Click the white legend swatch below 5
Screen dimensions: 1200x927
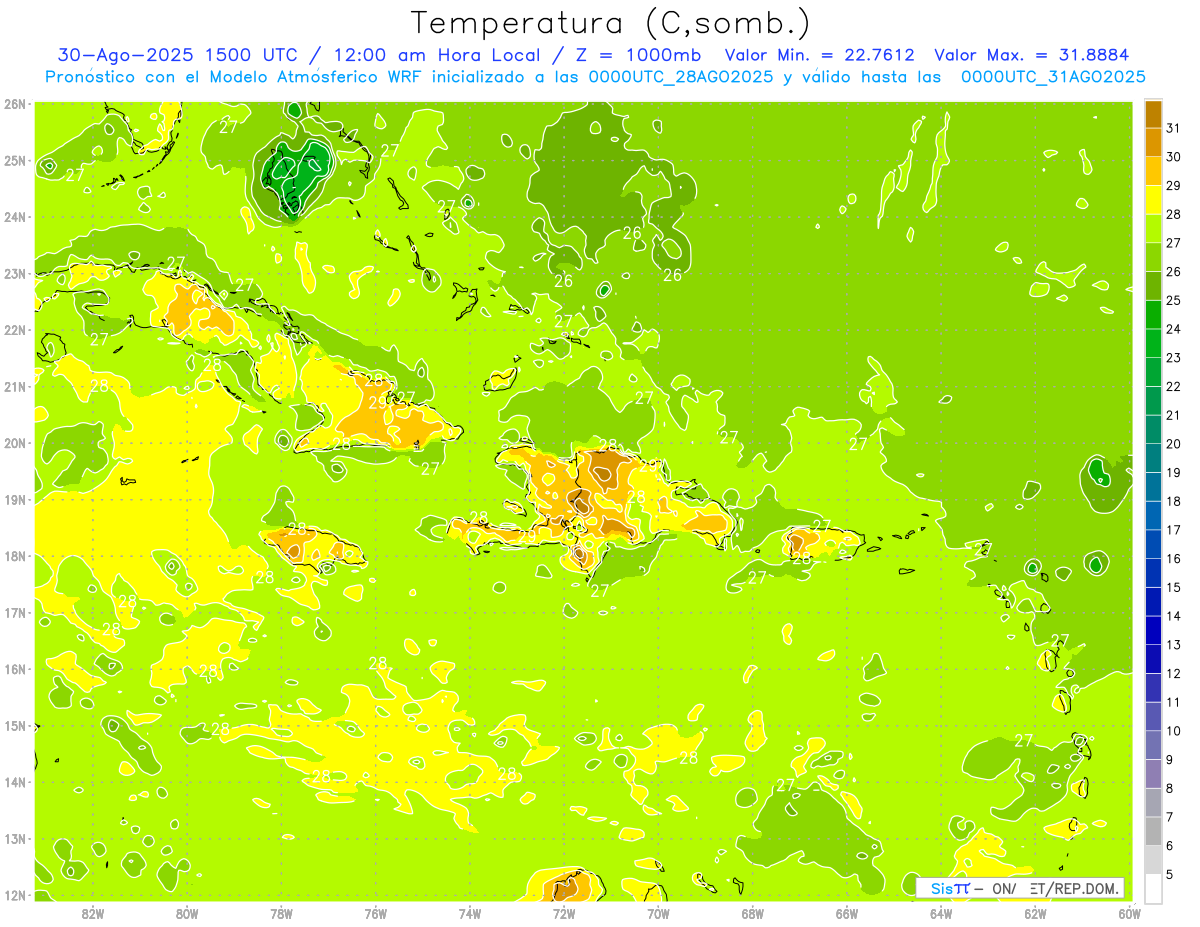point(1154,888)
